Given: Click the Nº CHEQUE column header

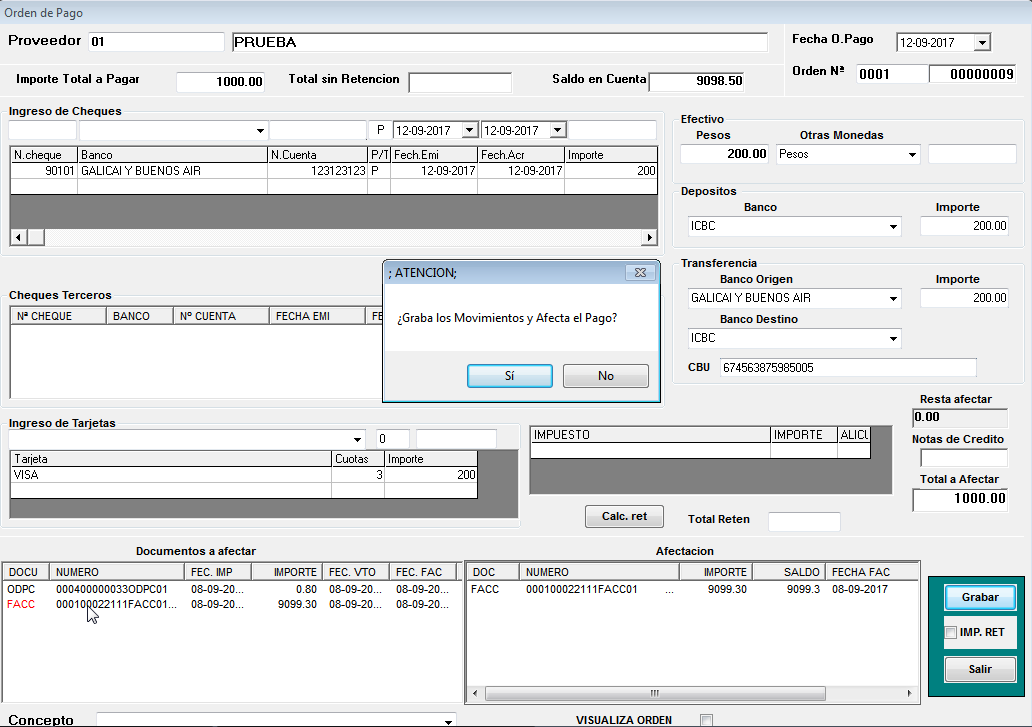Looking at the screenshot, I should (58, 316).
